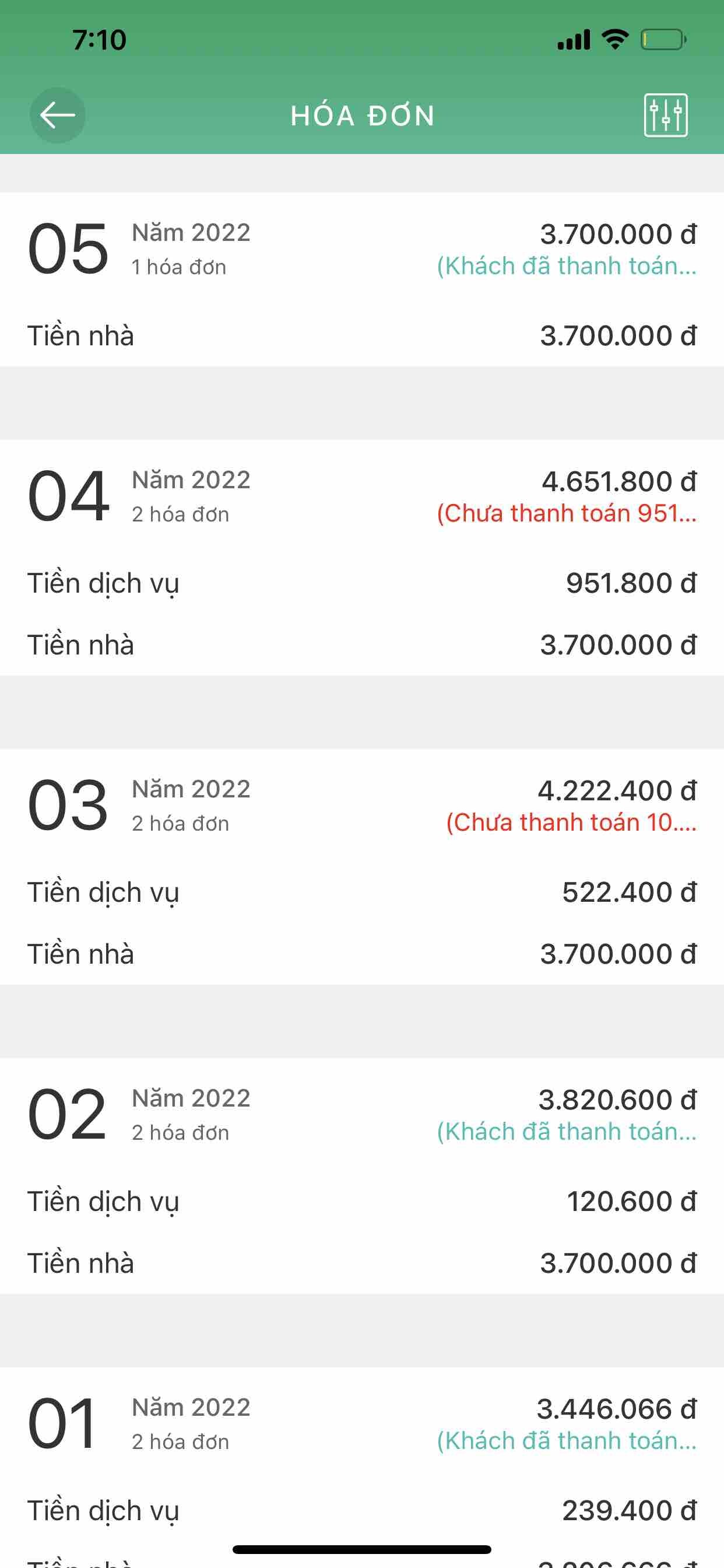This screenshot has height=1568, width=724.
Task: Tap the Wi-Fi status icon
Action: (615, 40)
